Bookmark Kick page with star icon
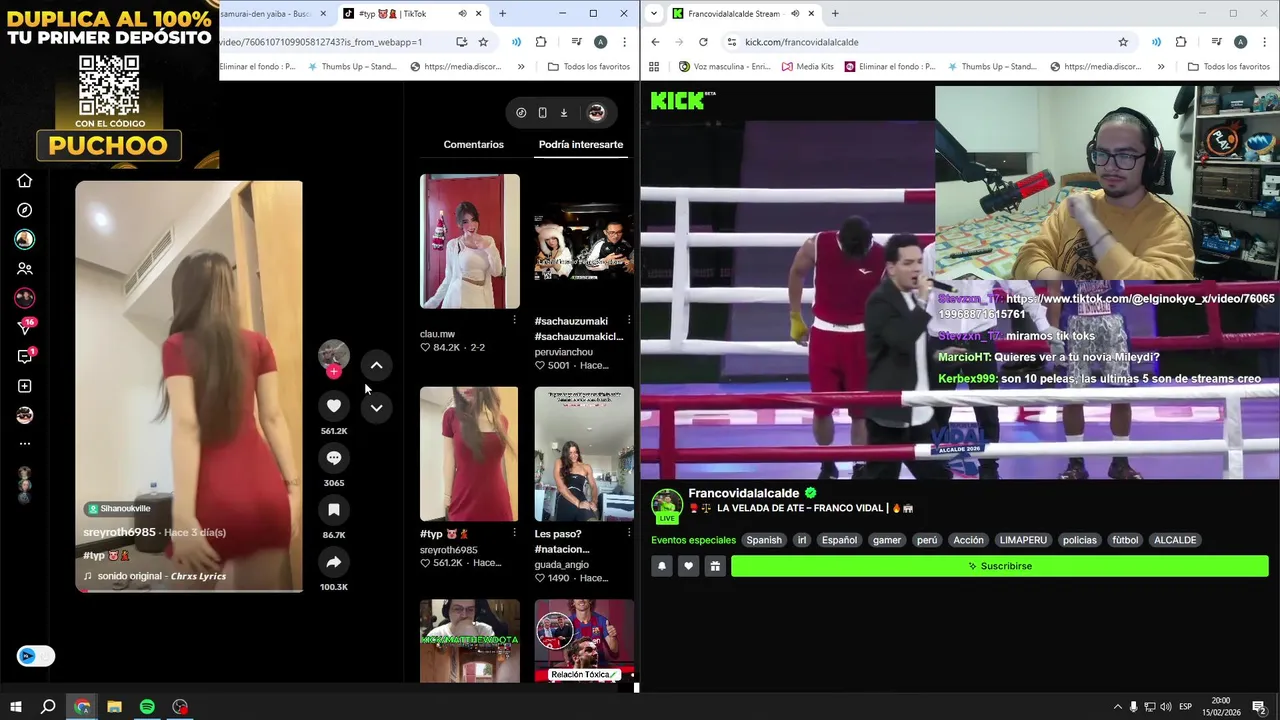This screenshot has width=1280, height=720. 1123,42
